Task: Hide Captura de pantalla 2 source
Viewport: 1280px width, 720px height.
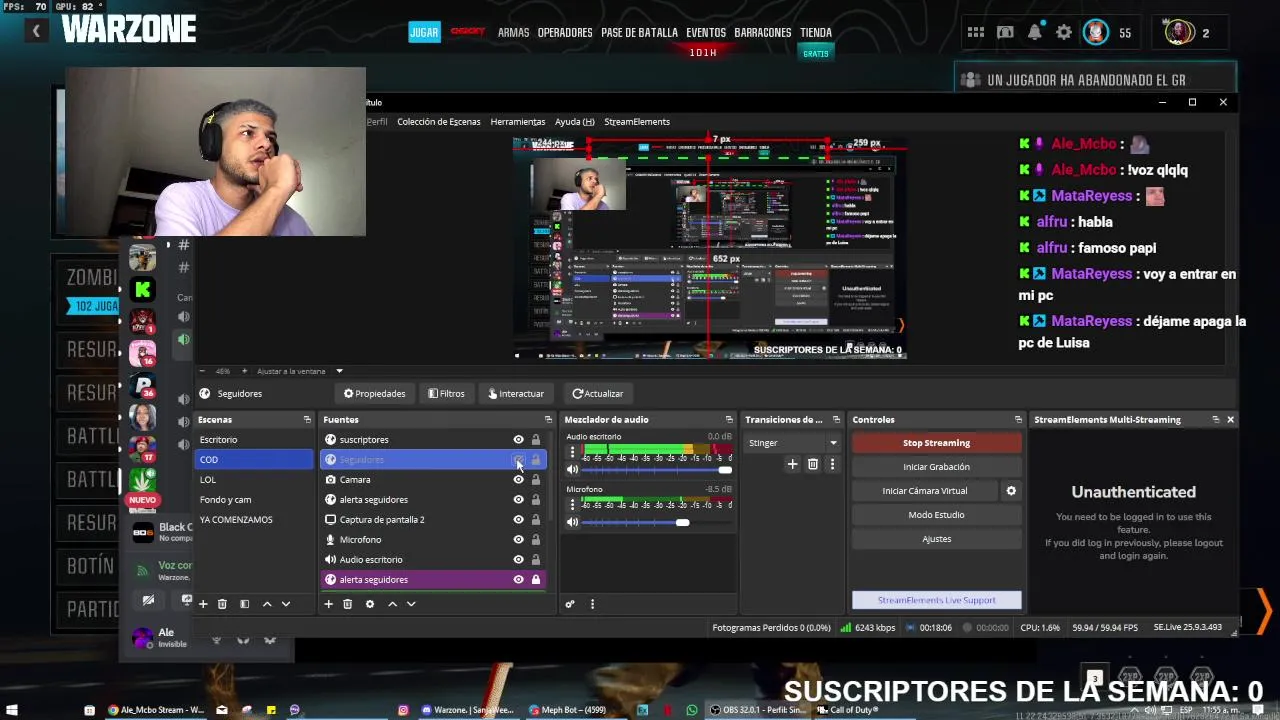Action: [x=518, y=520]
